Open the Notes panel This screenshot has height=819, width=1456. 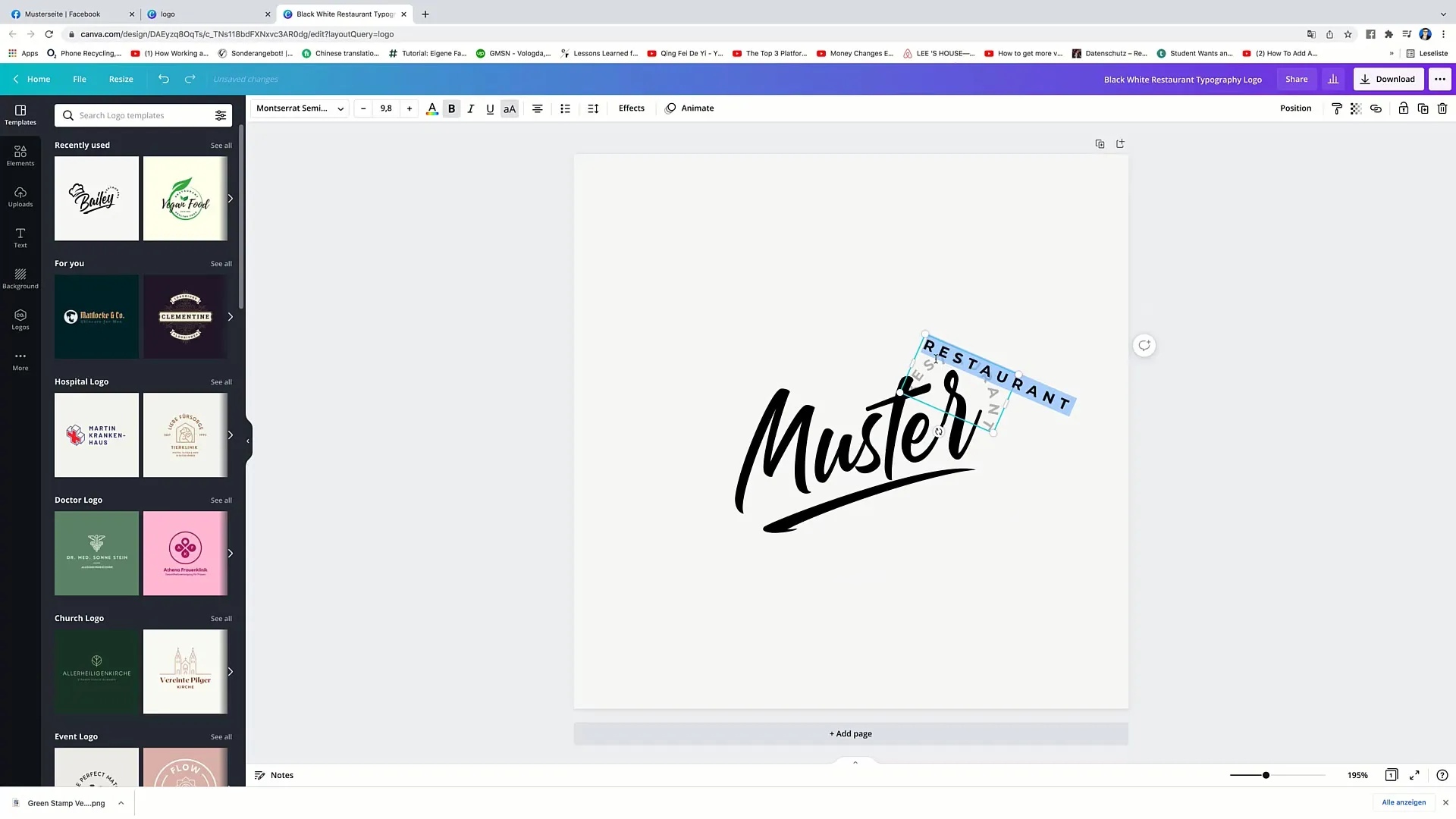click(x=274, y=775)
